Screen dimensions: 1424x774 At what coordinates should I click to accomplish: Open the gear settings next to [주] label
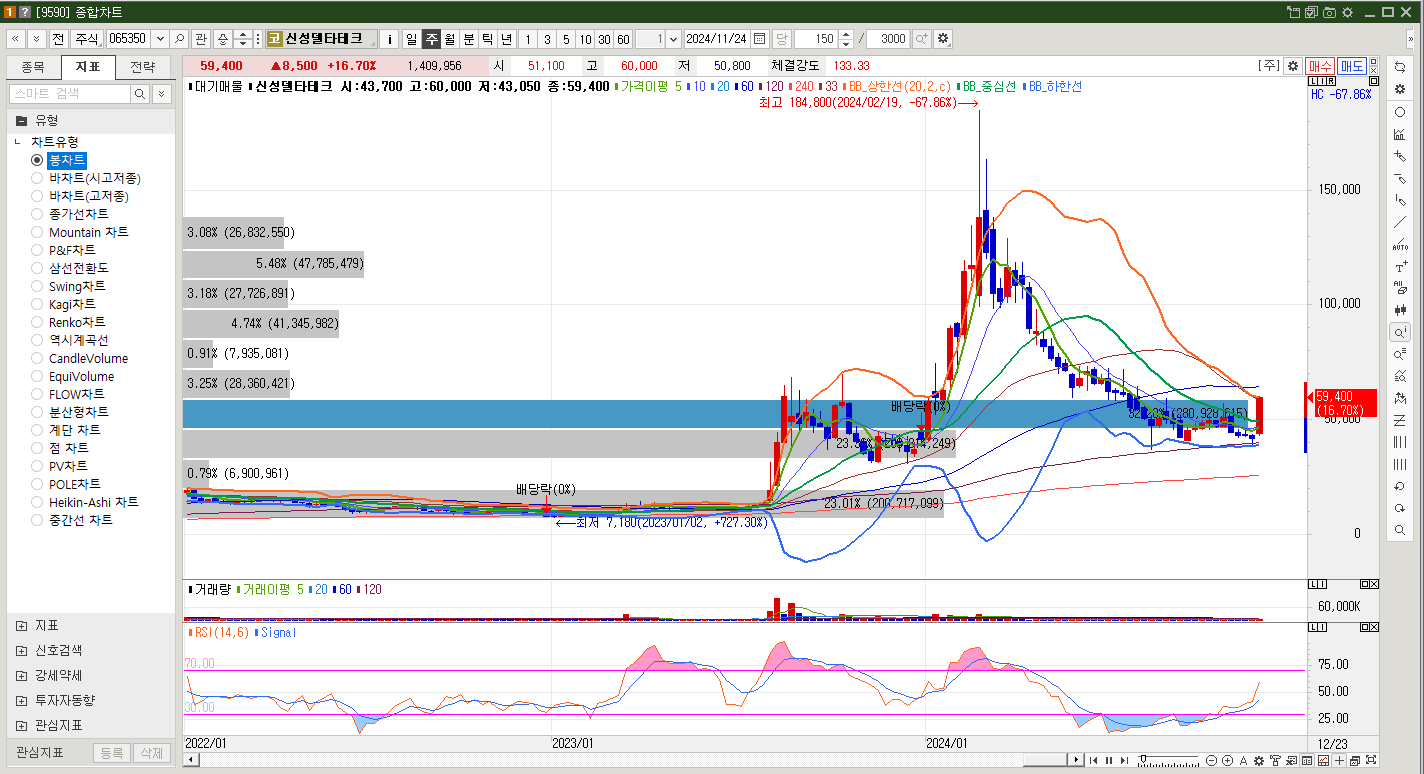pos(1292,65)
